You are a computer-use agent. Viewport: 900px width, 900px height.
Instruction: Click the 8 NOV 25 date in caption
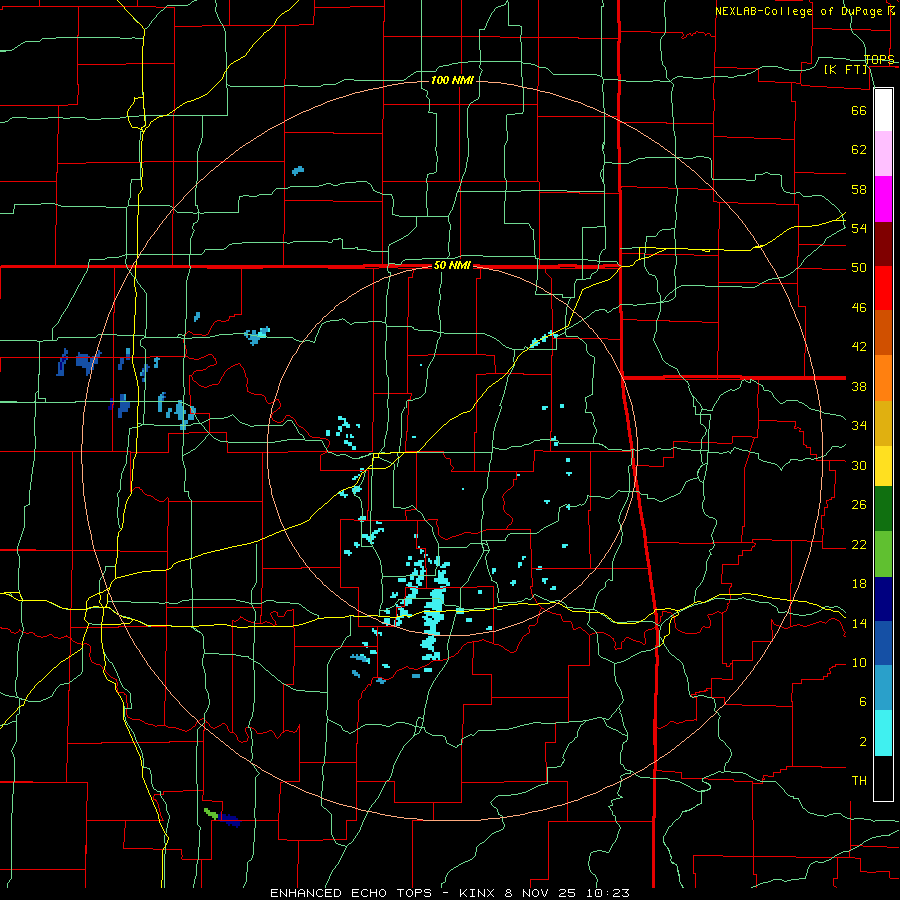click(x=541, y=893)
